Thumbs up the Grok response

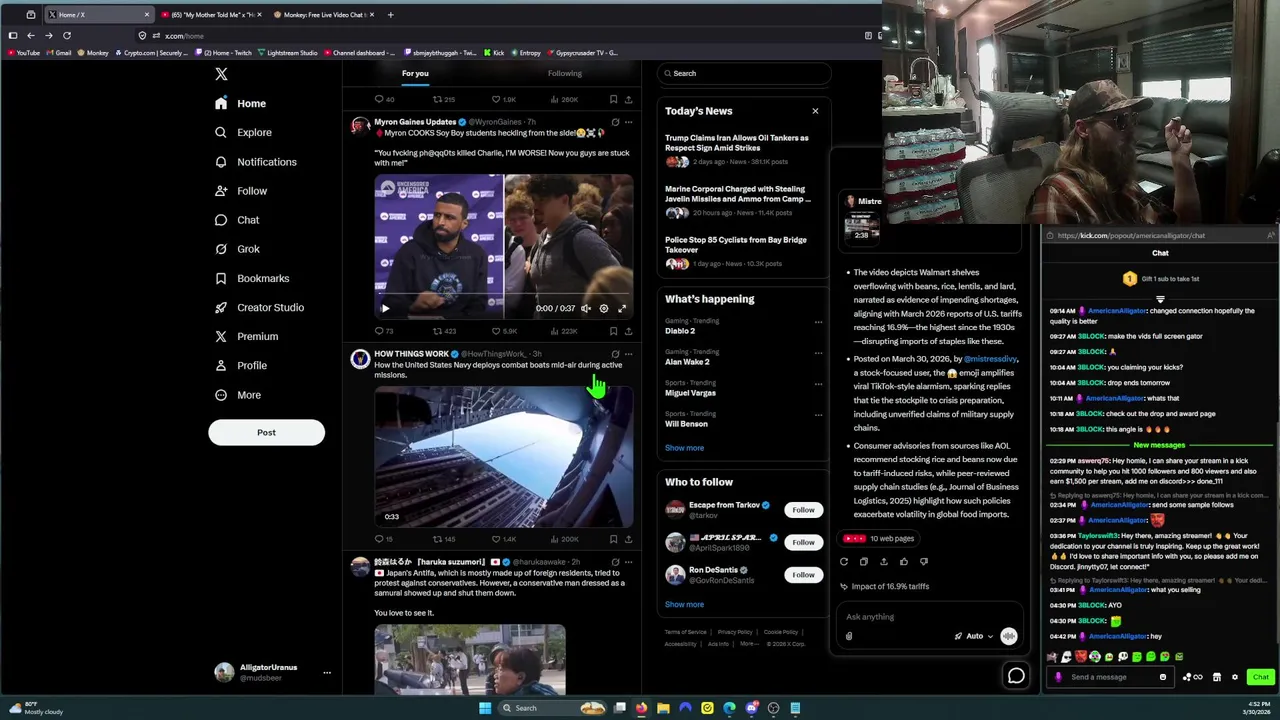point(904,562)
